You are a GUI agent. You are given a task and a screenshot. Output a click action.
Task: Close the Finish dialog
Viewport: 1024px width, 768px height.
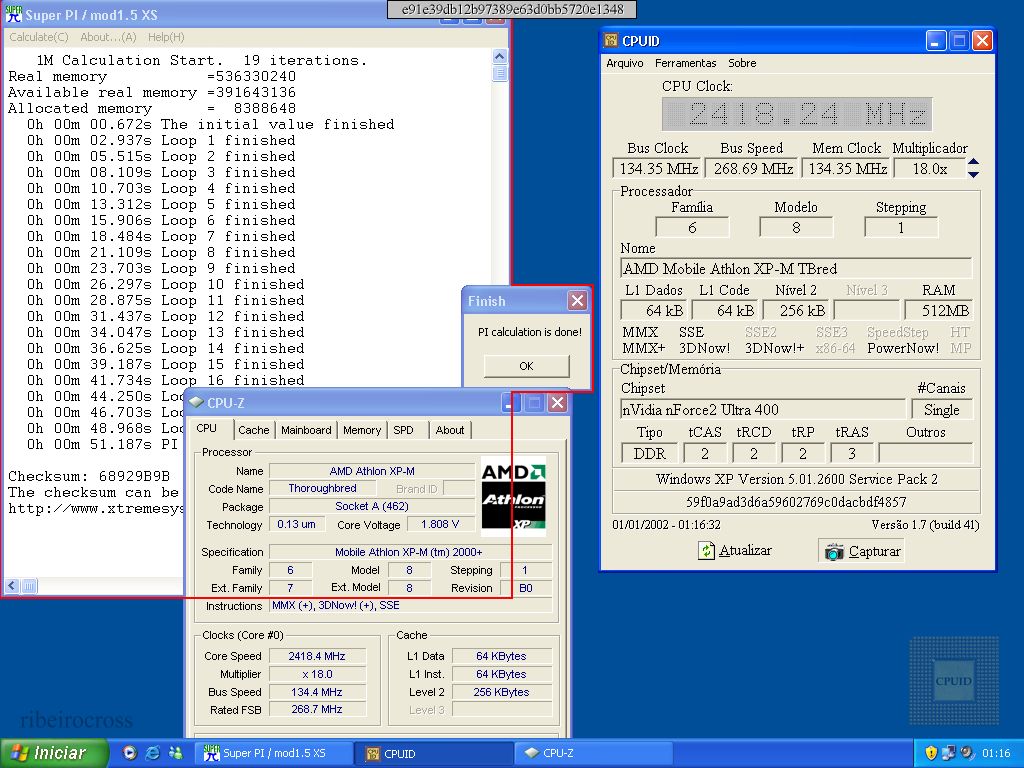pyautogui.click(x=577, y=300)
